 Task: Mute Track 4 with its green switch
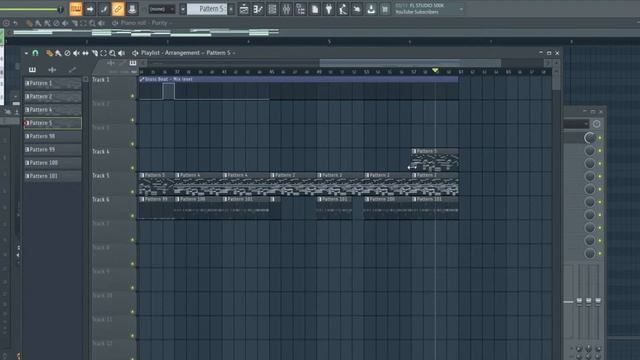click(x=132, y=168)
